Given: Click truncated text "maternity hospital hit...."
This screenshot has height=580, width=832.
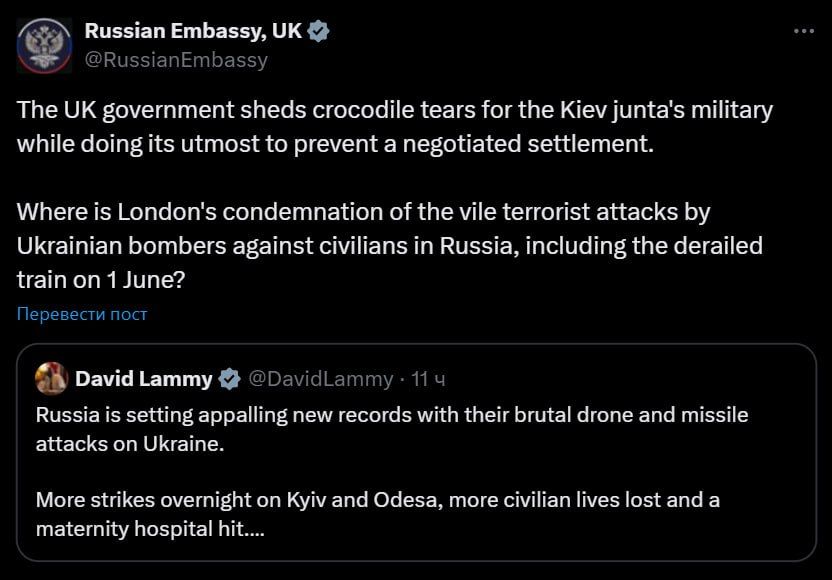Looking at the screenshot, I should coord(150,529).
